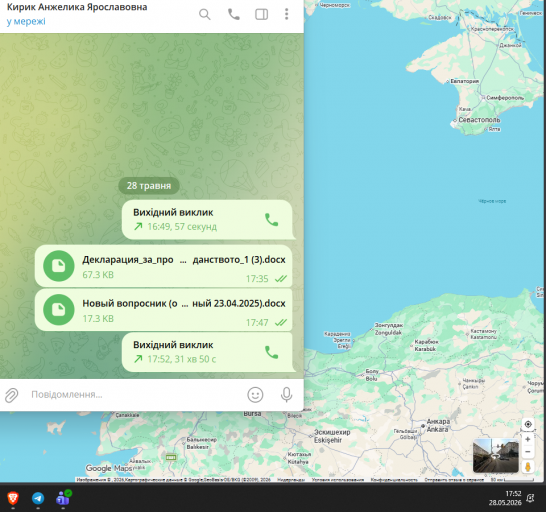Open the three-dot chat menu
Screen dimensions: 546x512
[287, 14]
